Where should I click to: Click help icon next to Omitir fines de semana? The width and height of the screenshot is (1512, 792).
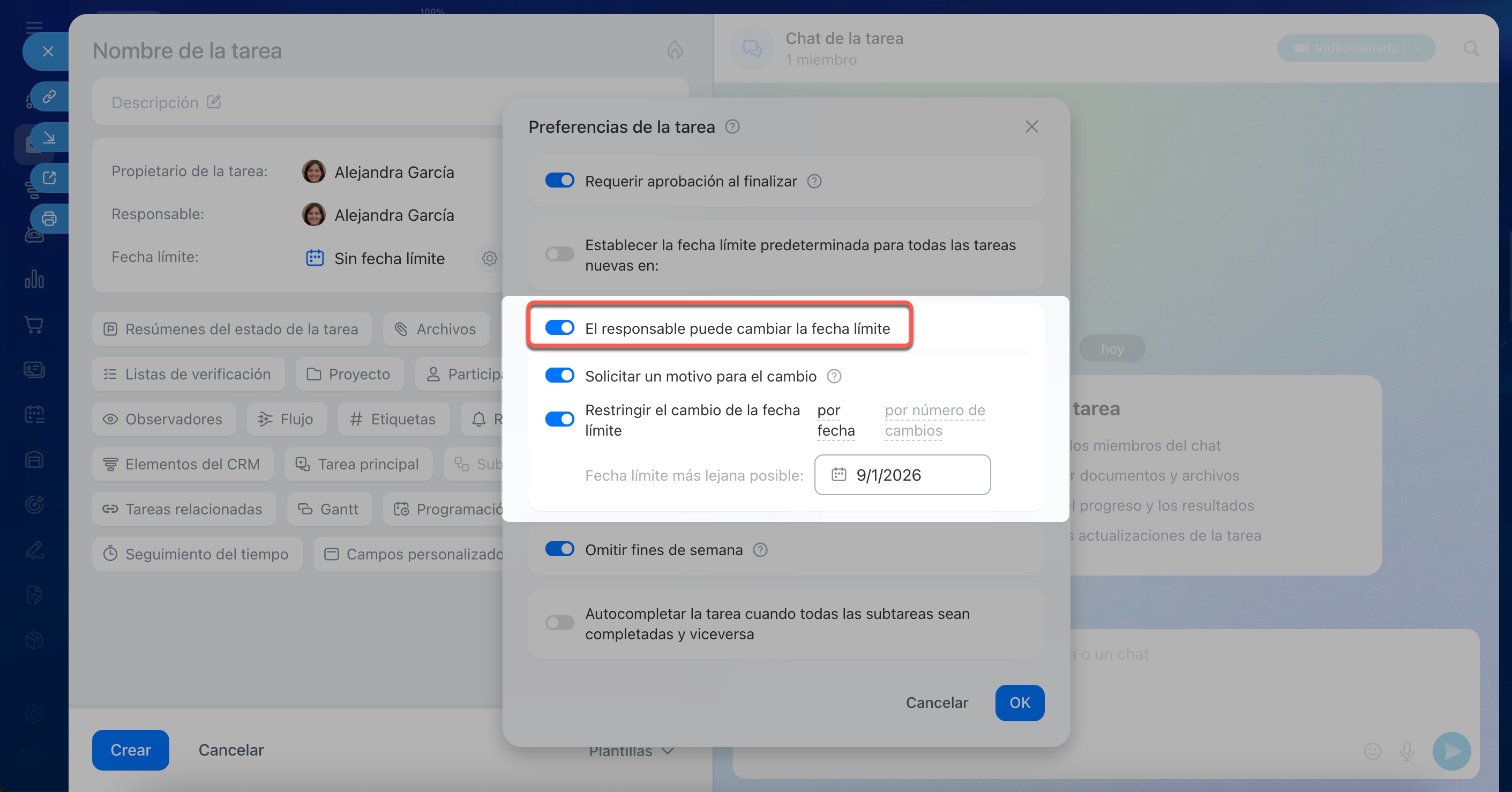(x=760, y=550)
